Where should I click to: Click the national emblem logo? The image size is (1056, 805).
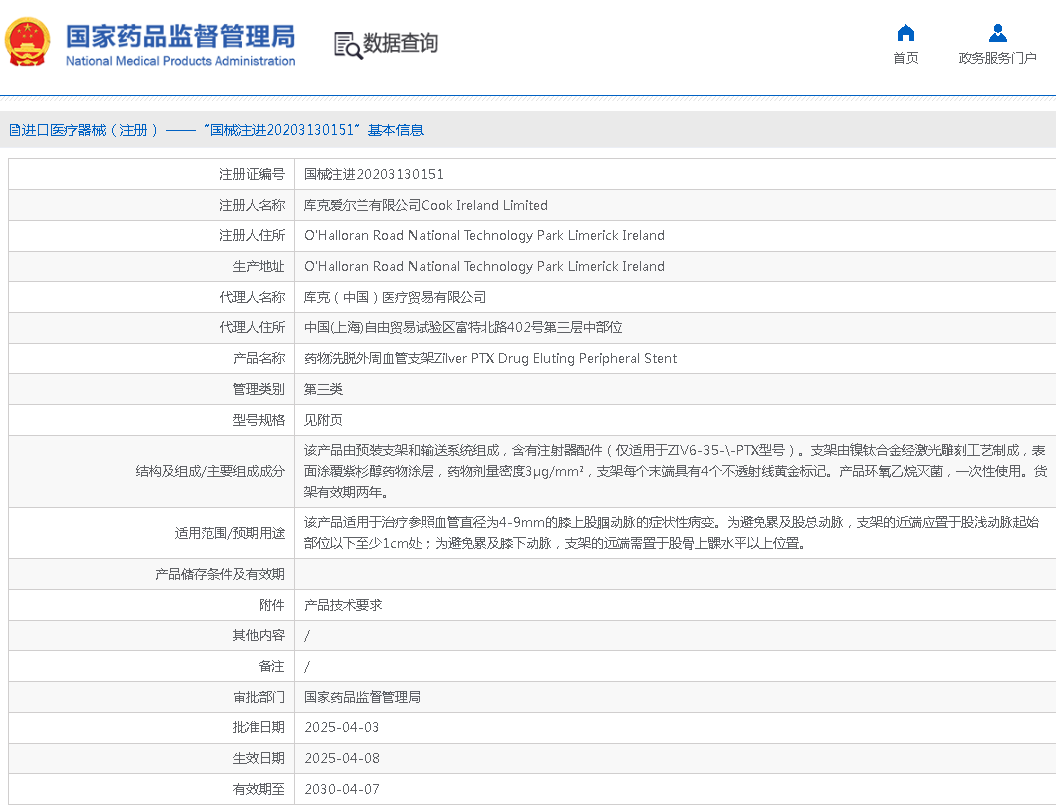(x=28, y=42)
